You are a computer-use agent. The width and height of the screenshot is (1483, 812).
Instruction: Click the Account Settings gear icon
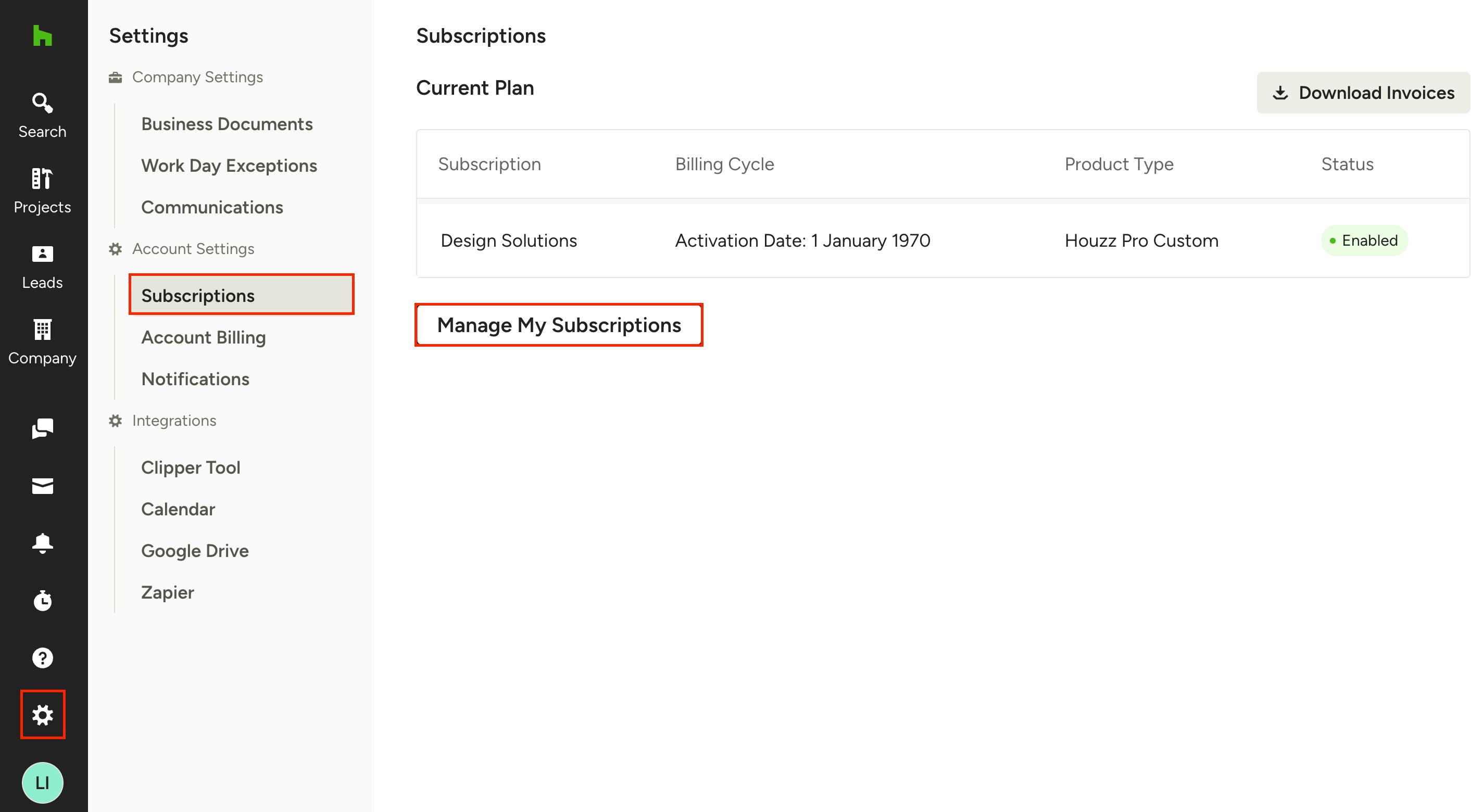click(x=115, y=249)
